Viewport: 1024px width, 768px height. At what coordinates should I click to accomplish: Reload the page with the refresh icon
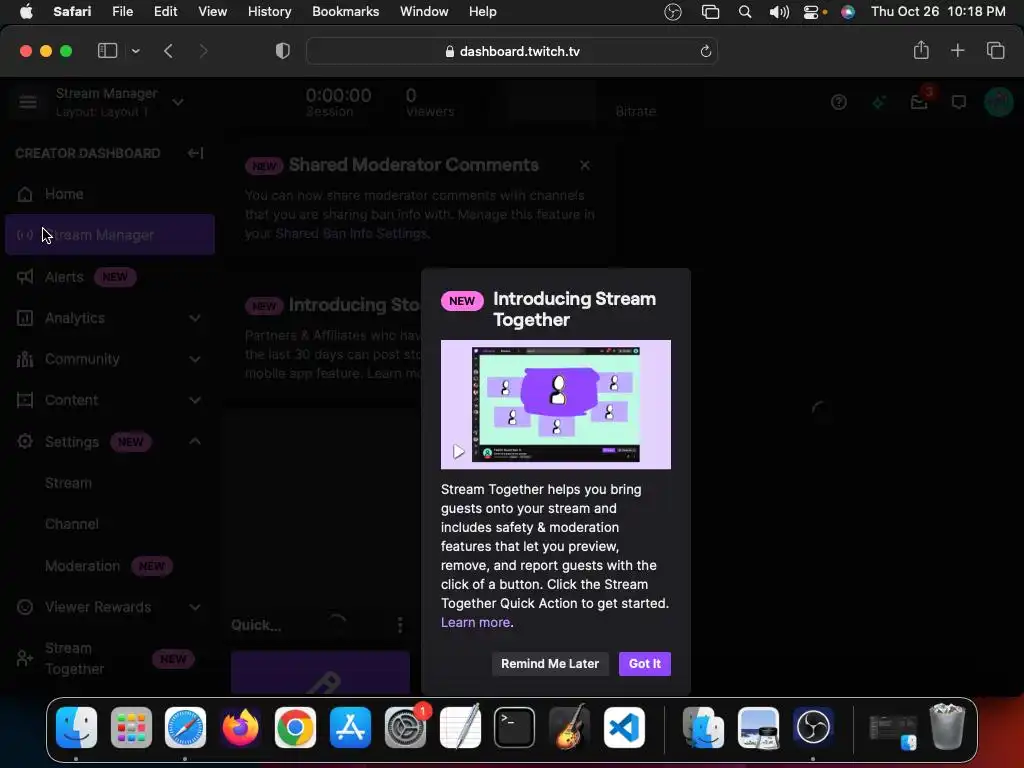(705, 51)
